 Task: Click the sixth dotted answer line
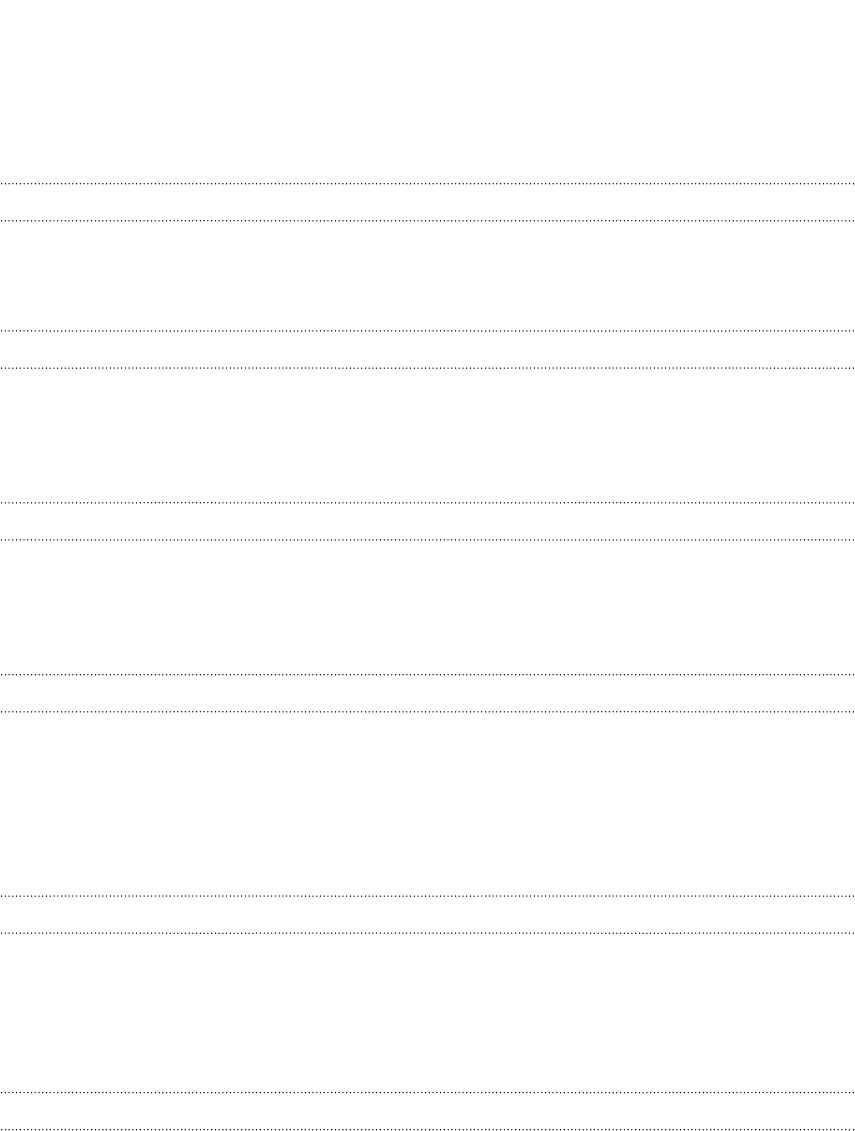pos(427,539)
